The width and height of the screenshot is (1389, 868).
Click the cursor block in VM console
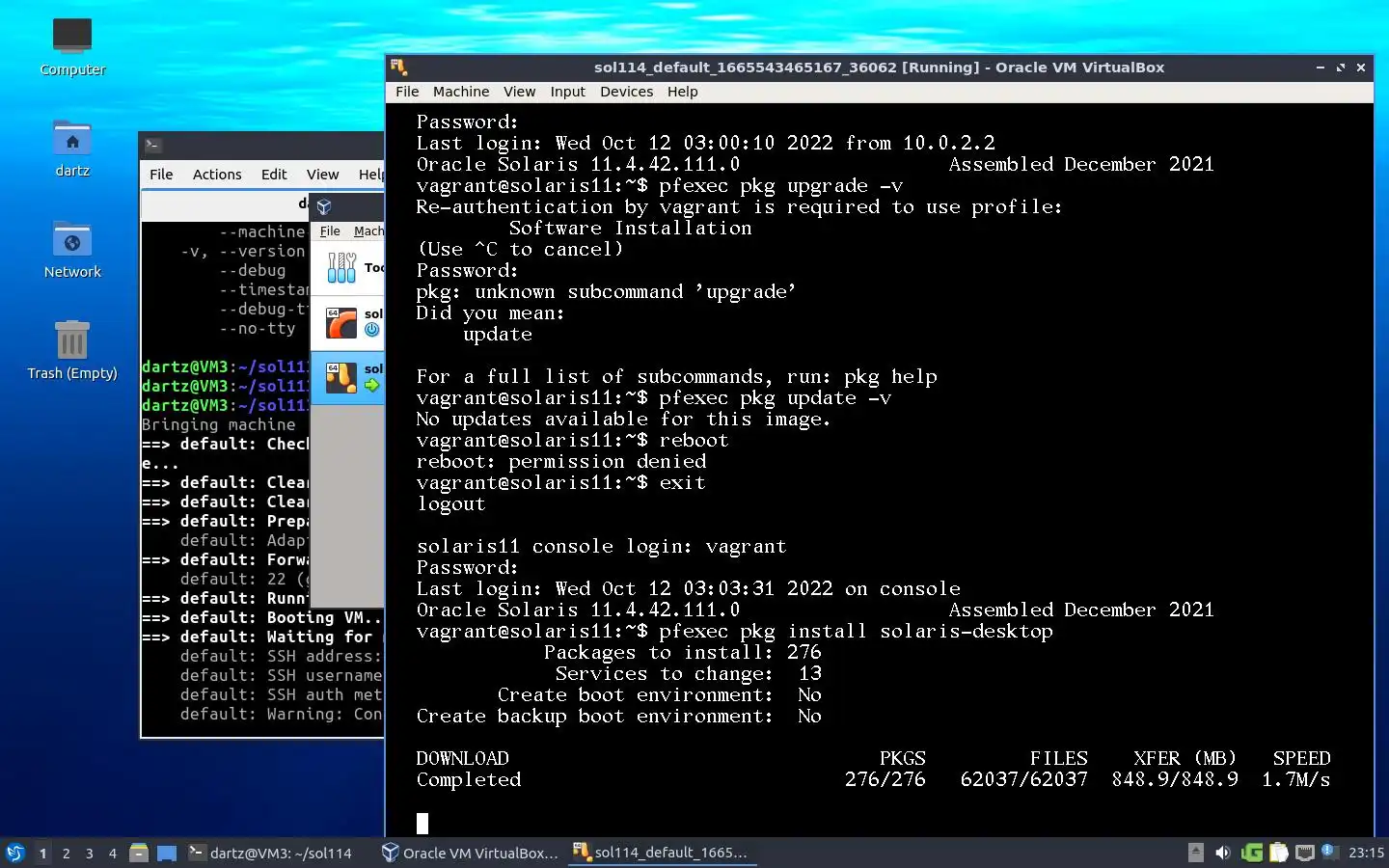pyautogui.click(x=422, y=823)
